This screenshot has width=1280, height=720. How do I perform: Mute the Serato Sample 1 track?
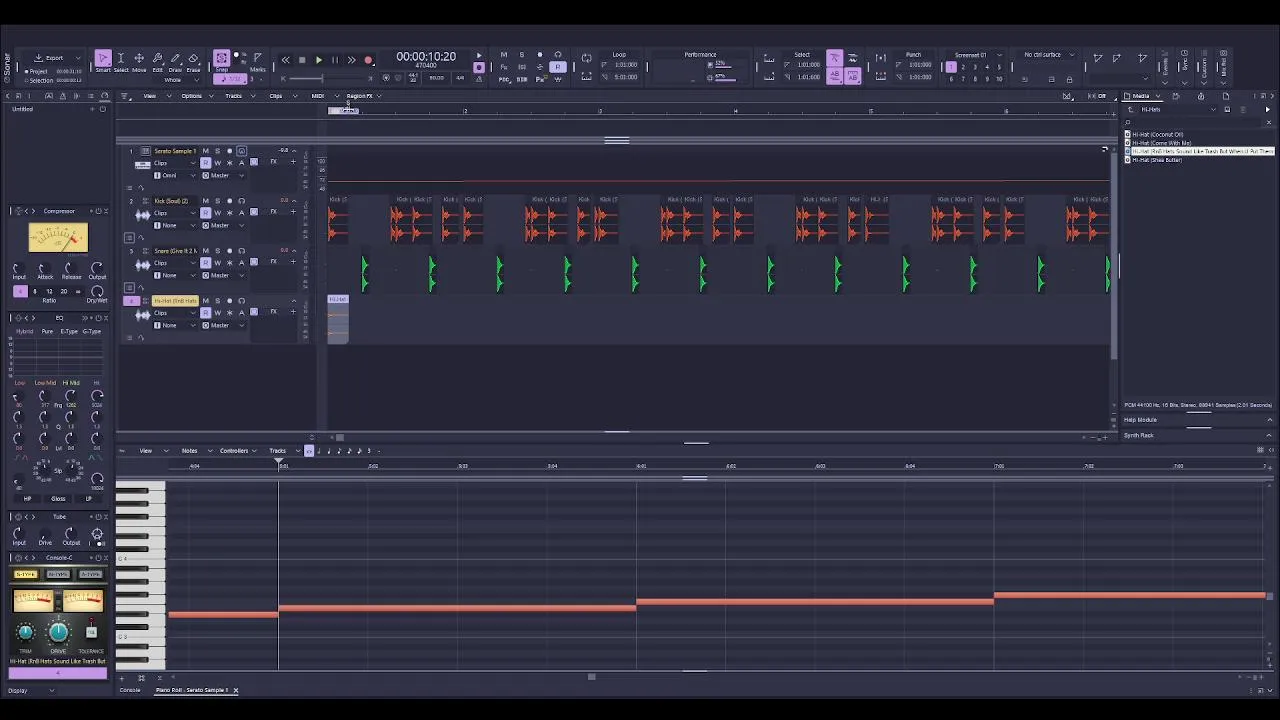(x=206, y=151)
